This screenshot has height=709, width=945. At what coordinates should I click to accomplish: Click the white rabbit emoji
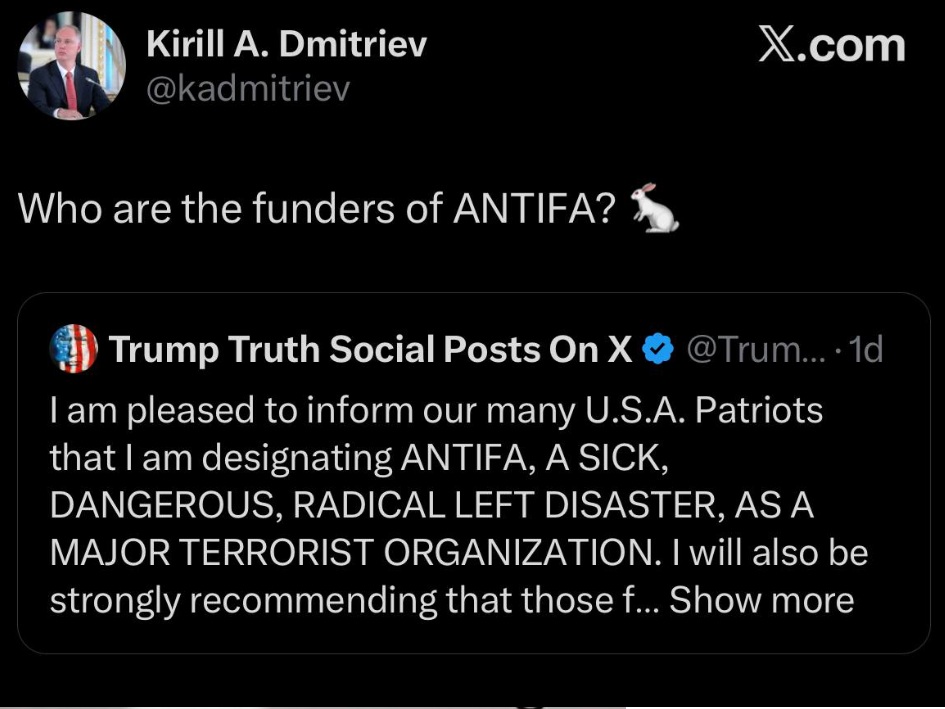coord(655,208)
